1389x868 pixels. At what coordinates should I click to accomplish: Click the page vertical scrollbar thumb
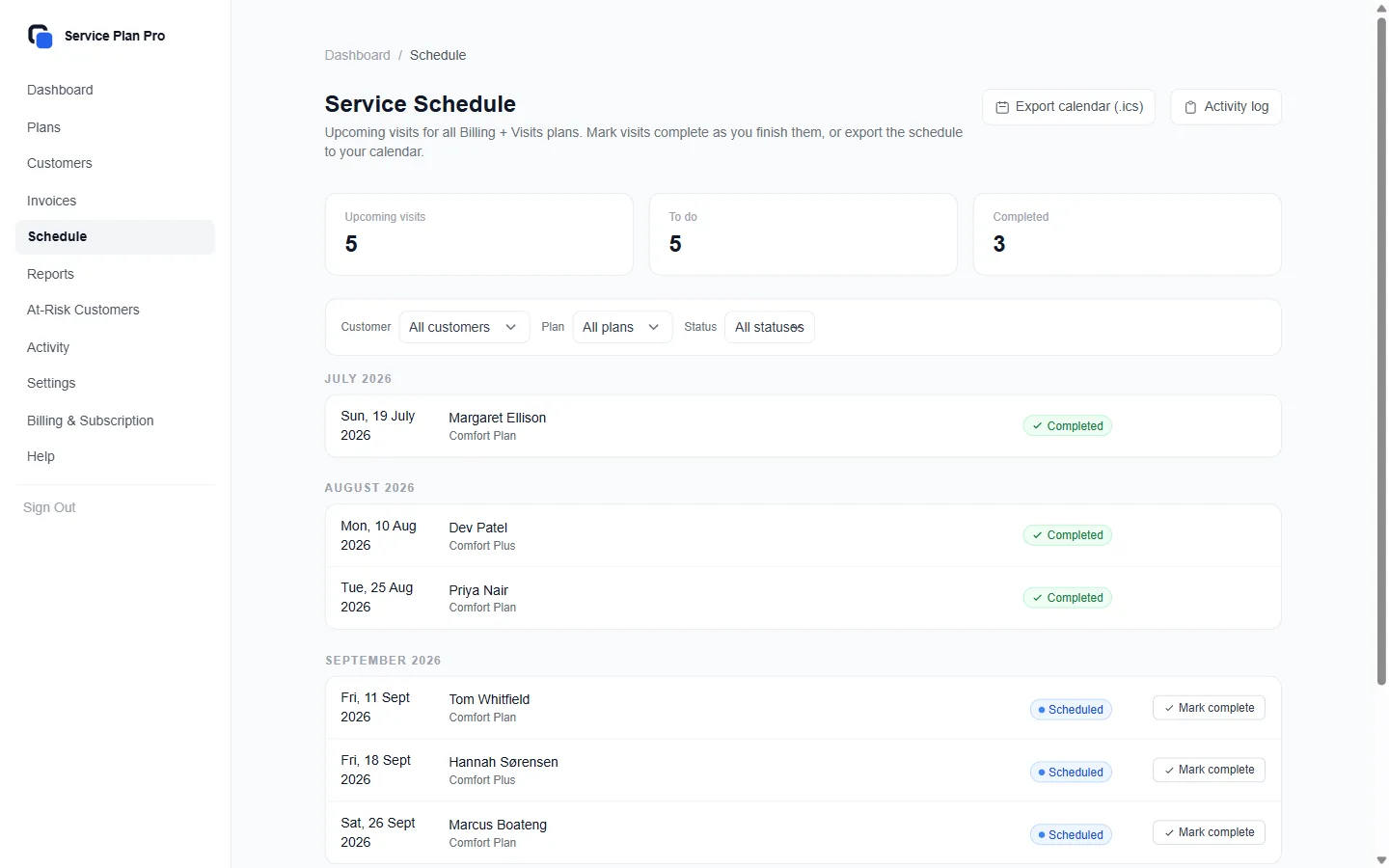point(1381,351)
